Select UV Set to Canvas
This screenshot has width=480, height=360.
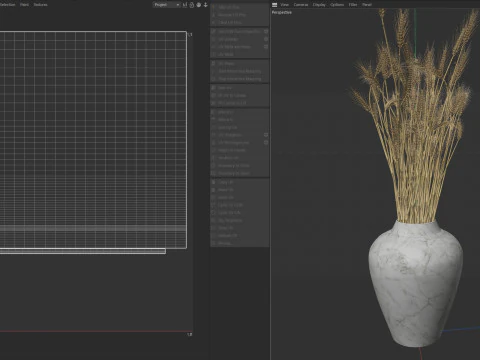[x=240, y=95]
